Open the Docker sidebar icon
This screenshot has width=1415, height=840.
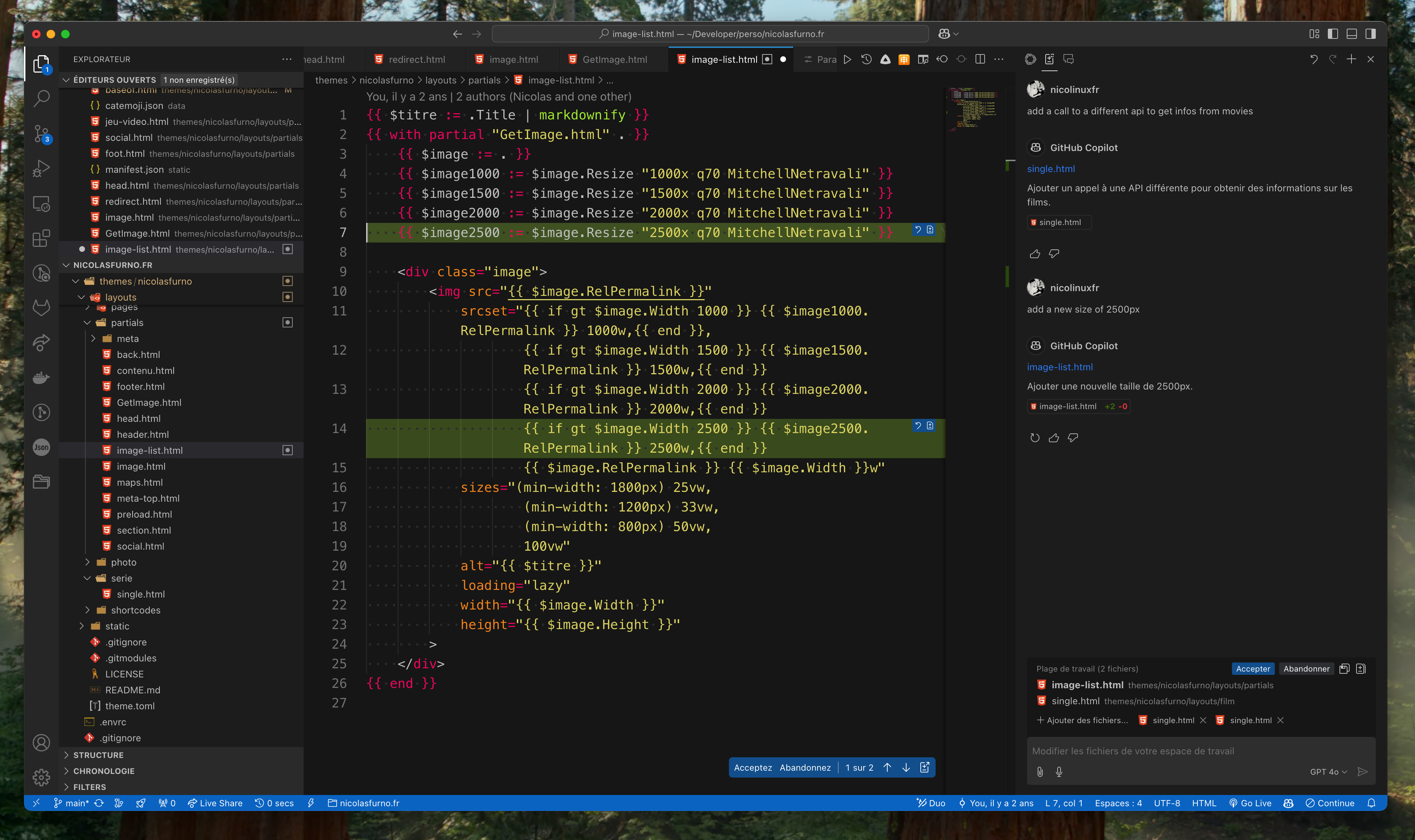[x=41, y=378]
